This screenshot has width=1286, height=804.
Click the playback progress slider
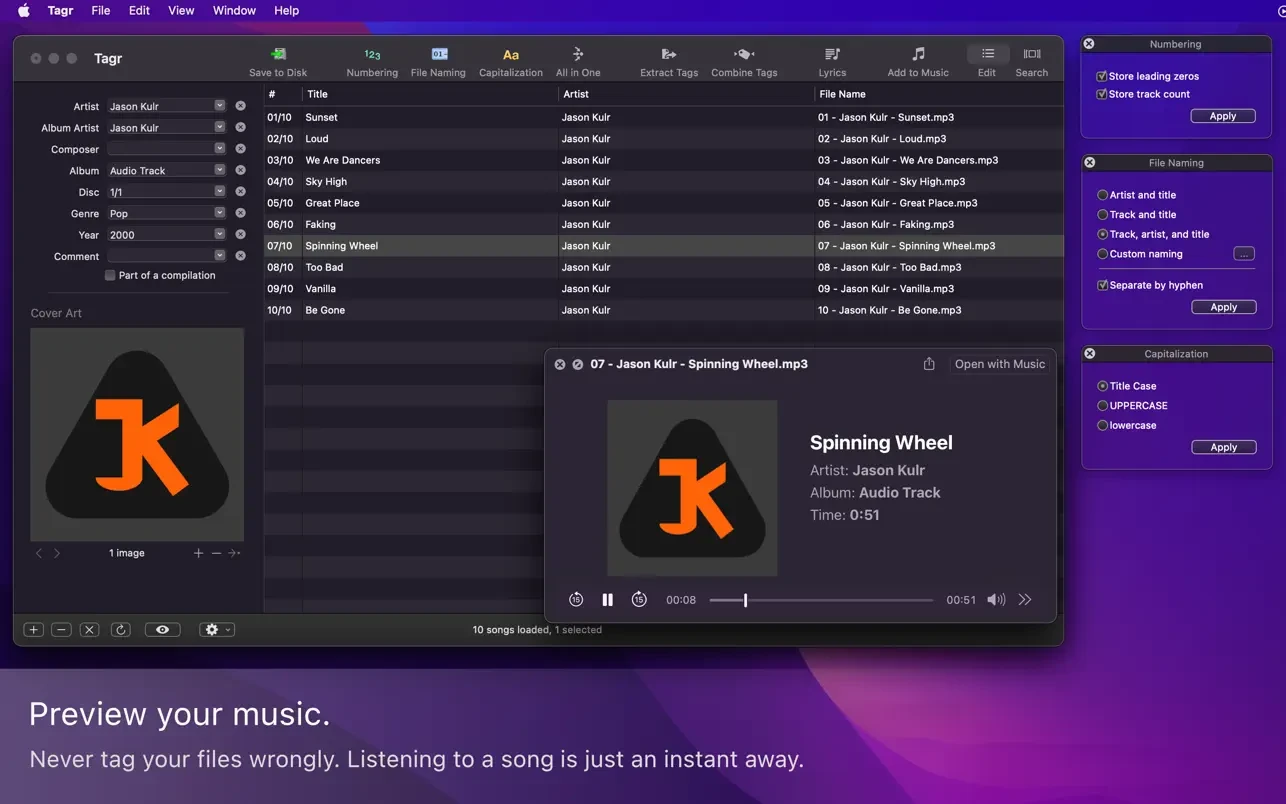click(x=820, y=600)
